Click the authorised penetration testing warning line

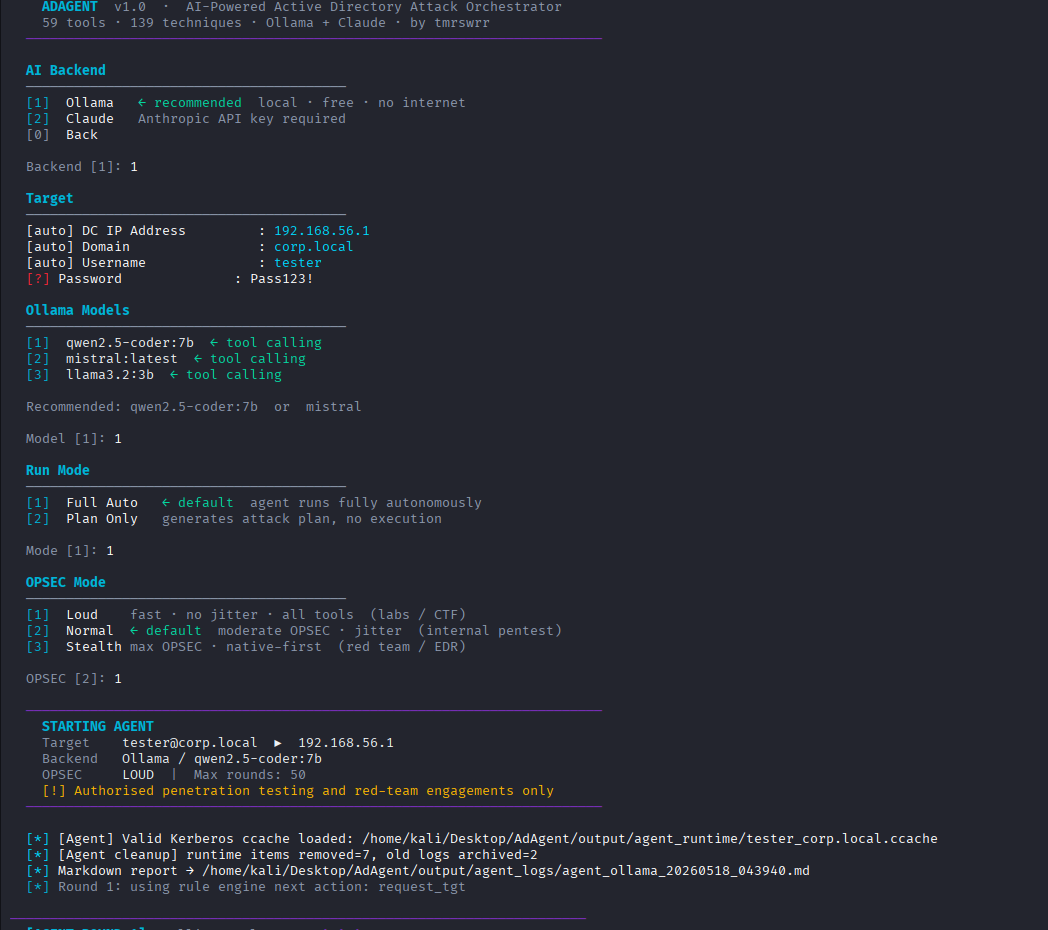(297, 791)
